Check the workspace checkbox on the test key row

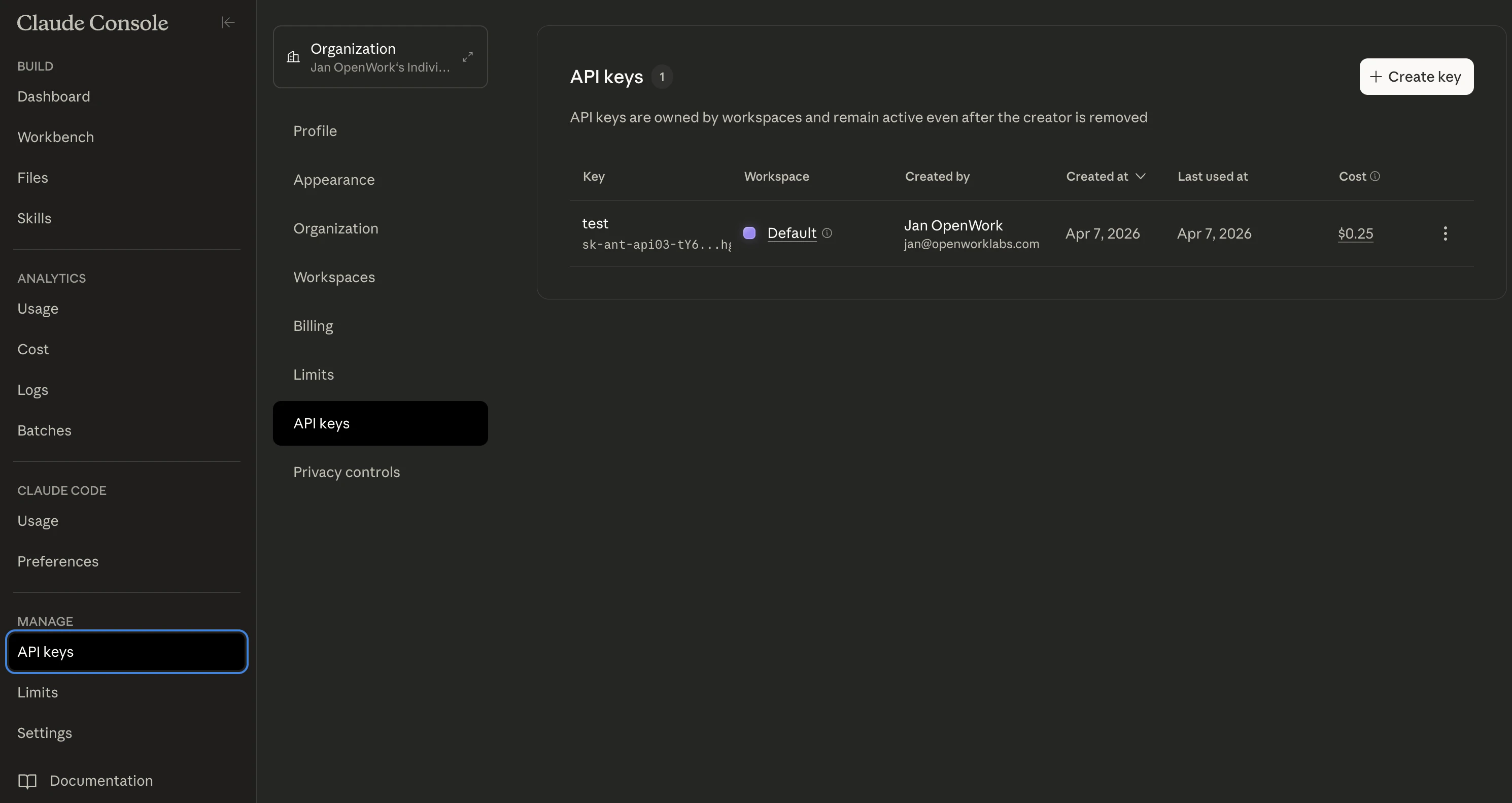749,233
